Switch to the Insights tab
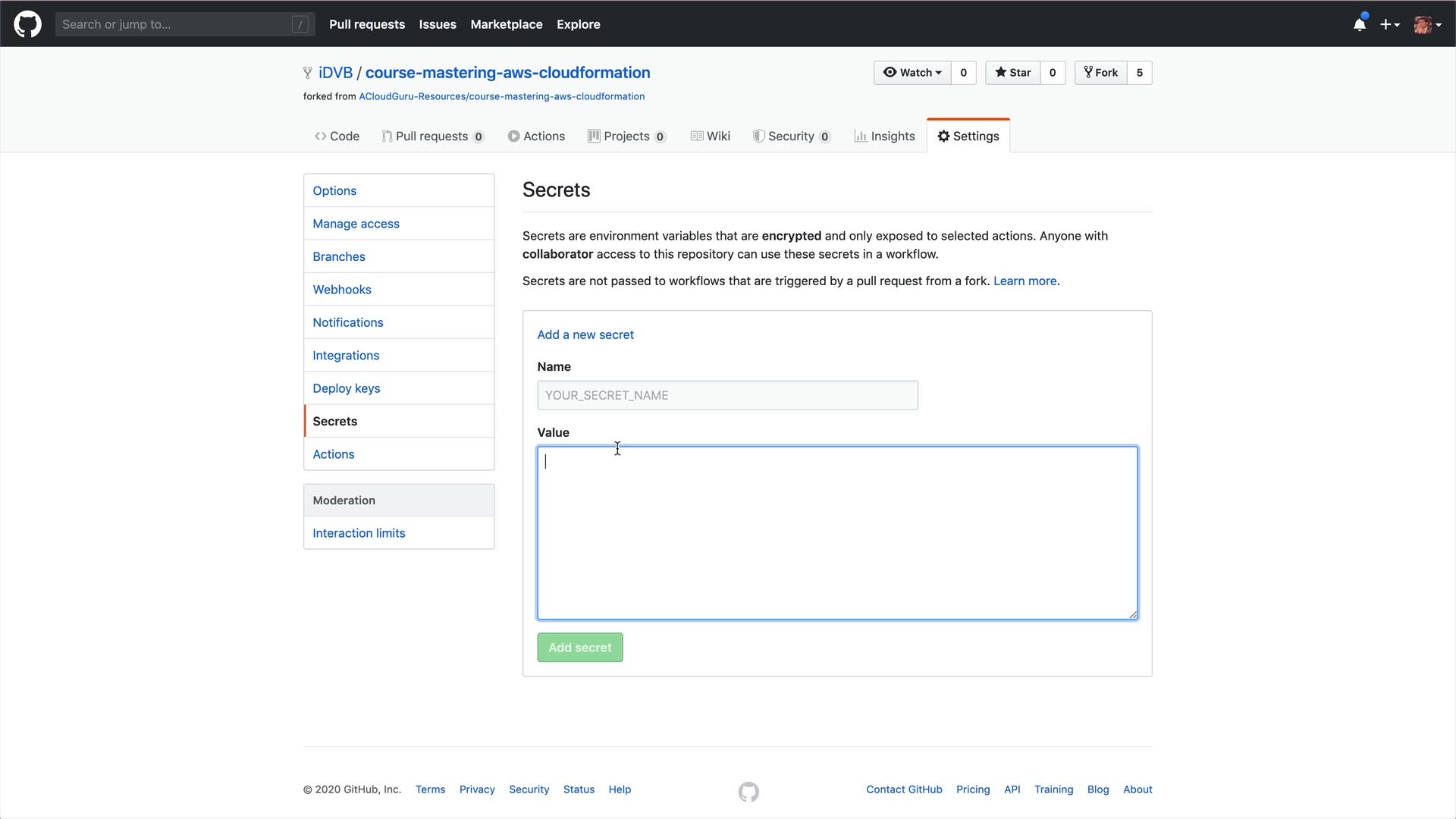This screenshot has height=819, width=1456. coord(884,136)
